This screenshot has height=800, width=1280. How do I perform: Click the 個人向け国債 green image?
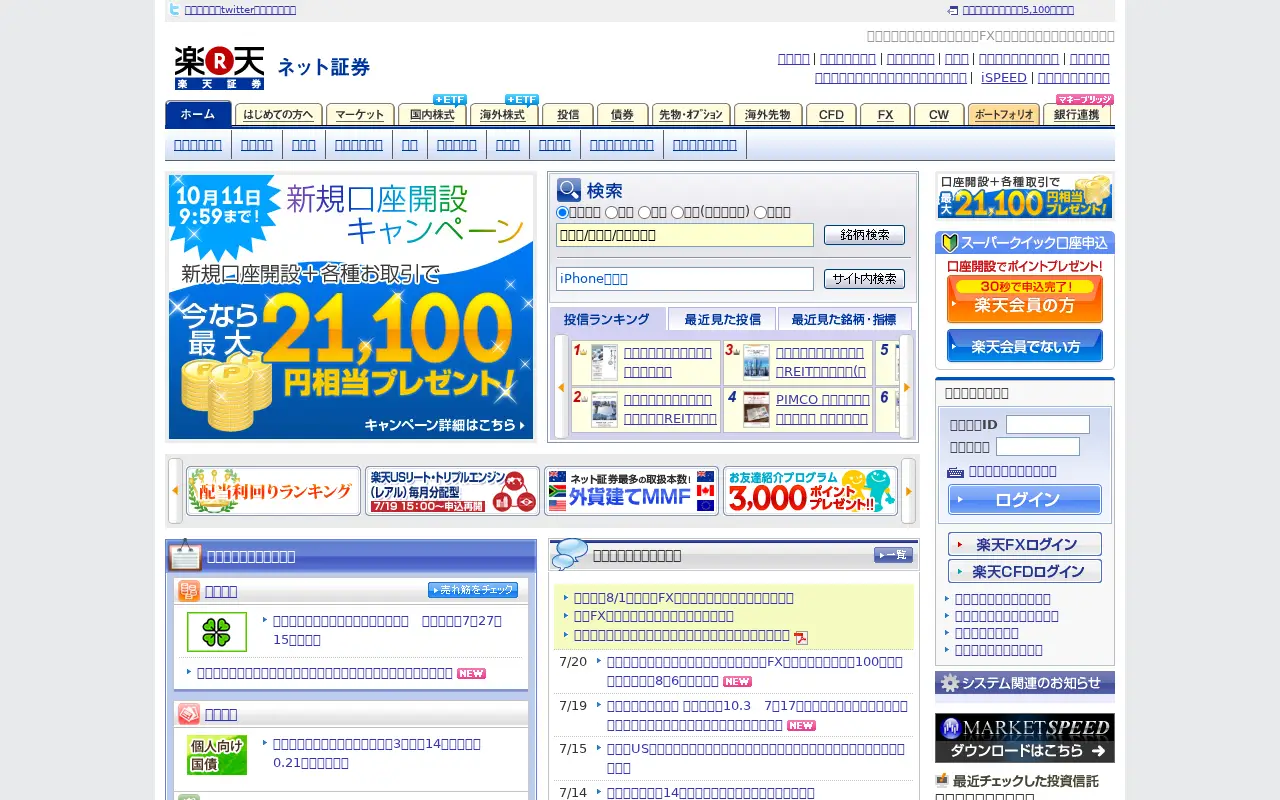coord(217,755)
